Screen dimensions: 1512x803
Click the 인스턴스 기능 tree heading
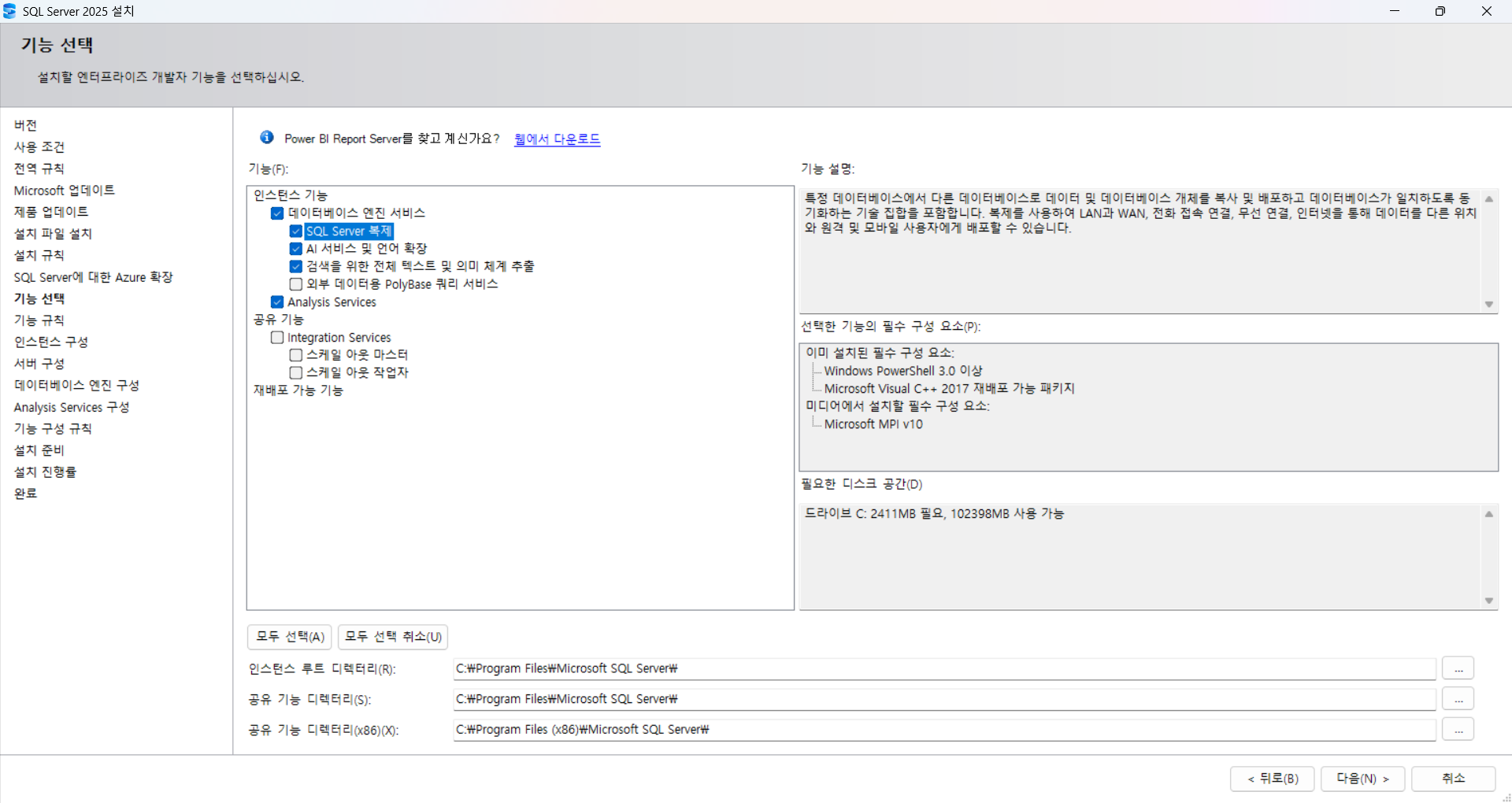(x=291, y=195)
